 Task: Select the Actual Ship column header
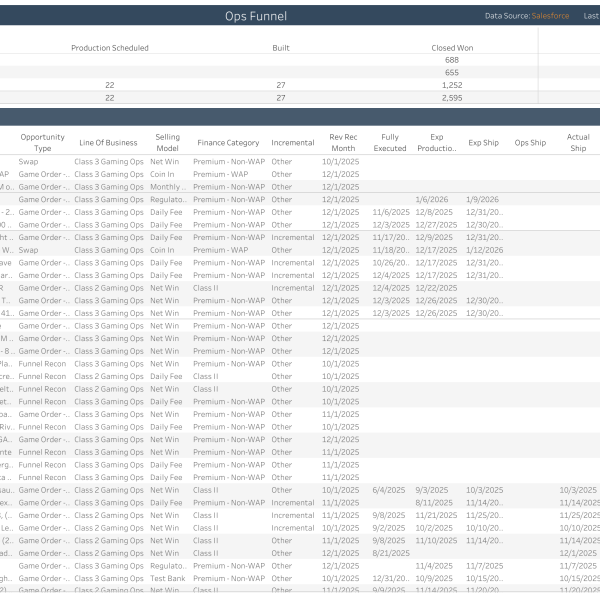click(578, 142)
